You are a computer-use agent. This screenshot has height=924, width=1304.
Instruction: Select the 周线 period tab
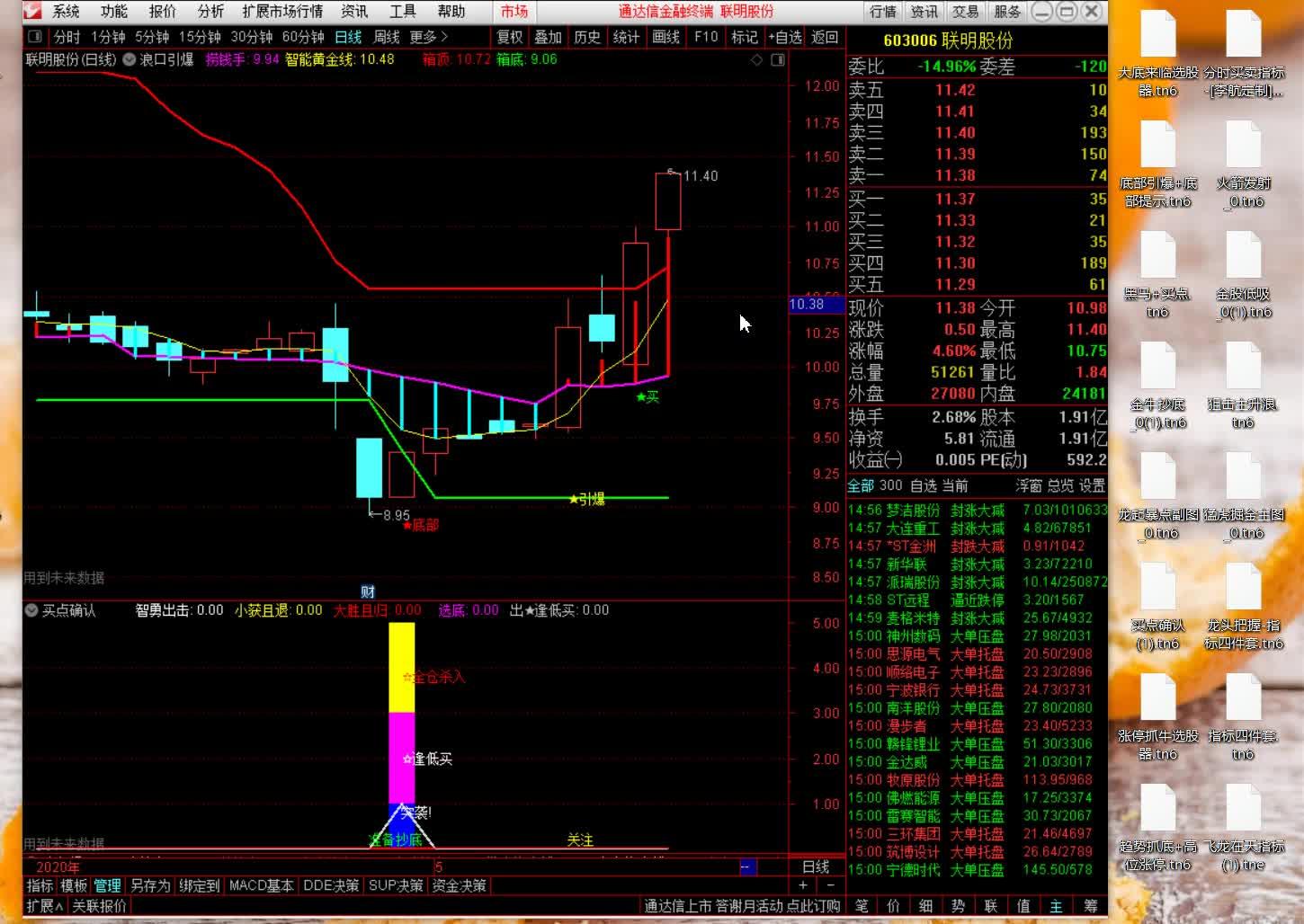pyautogui.click(x=387, y=37)
